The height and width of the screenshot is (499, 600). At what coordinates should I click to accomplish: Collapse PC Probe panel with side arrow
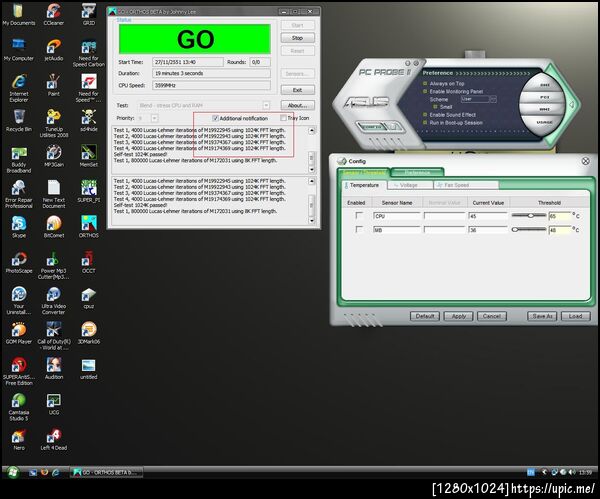pyautogui.click(x=571, y=104)
